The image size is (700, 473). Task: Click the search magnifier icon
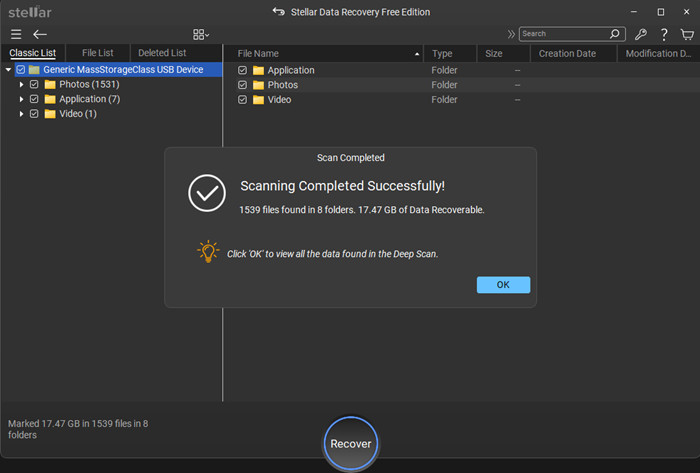coord(615,34)
